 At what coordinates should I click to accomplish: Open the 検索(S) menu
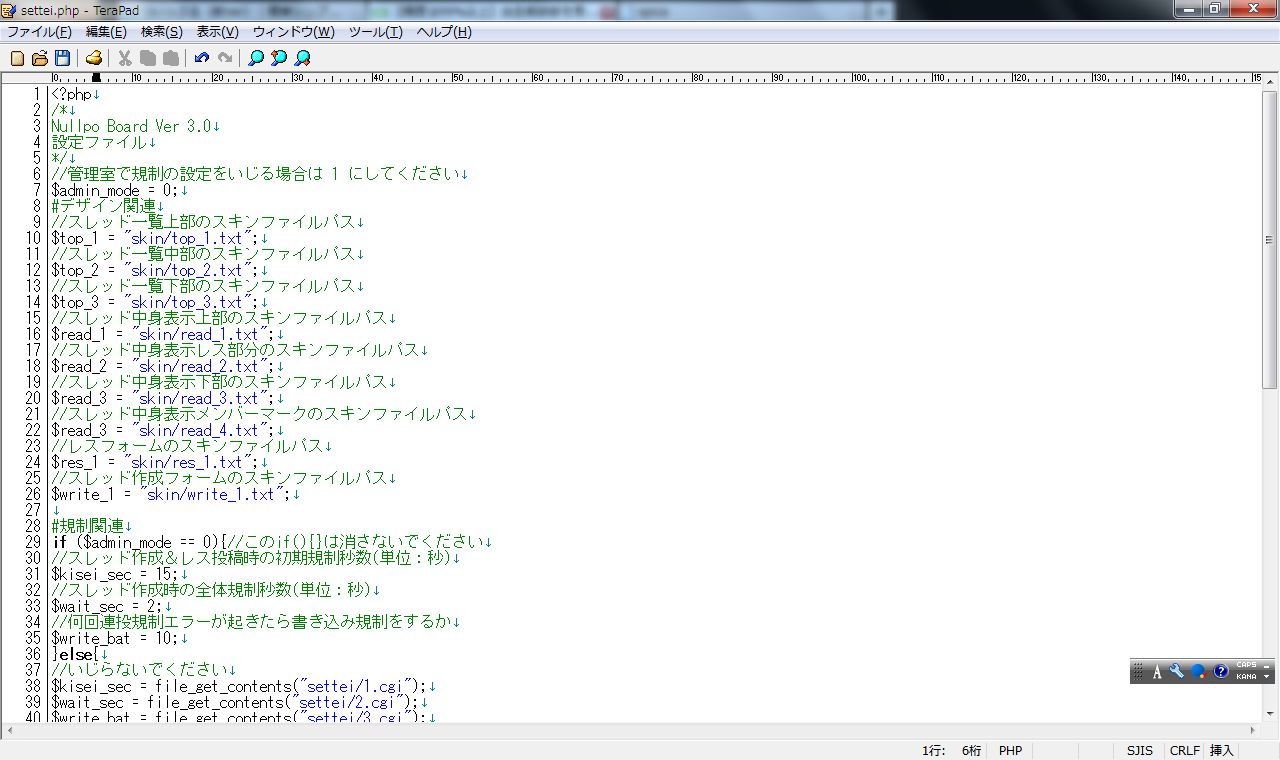click(161, 32)
